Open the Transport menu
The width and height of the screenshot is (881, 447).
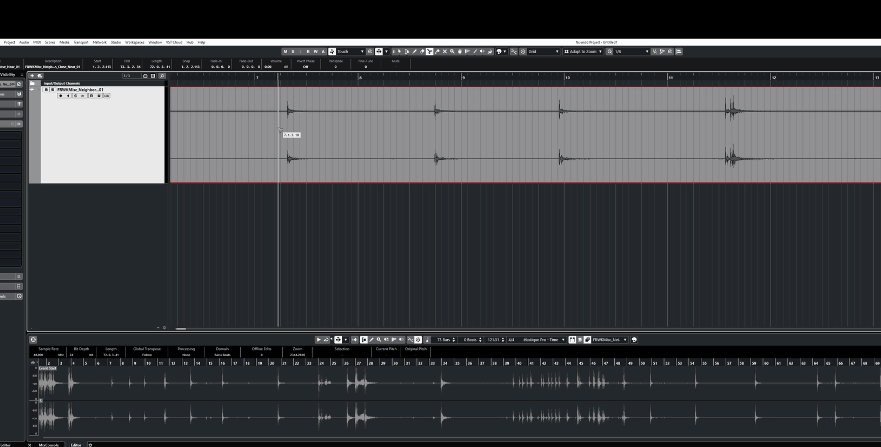point(81,42)
